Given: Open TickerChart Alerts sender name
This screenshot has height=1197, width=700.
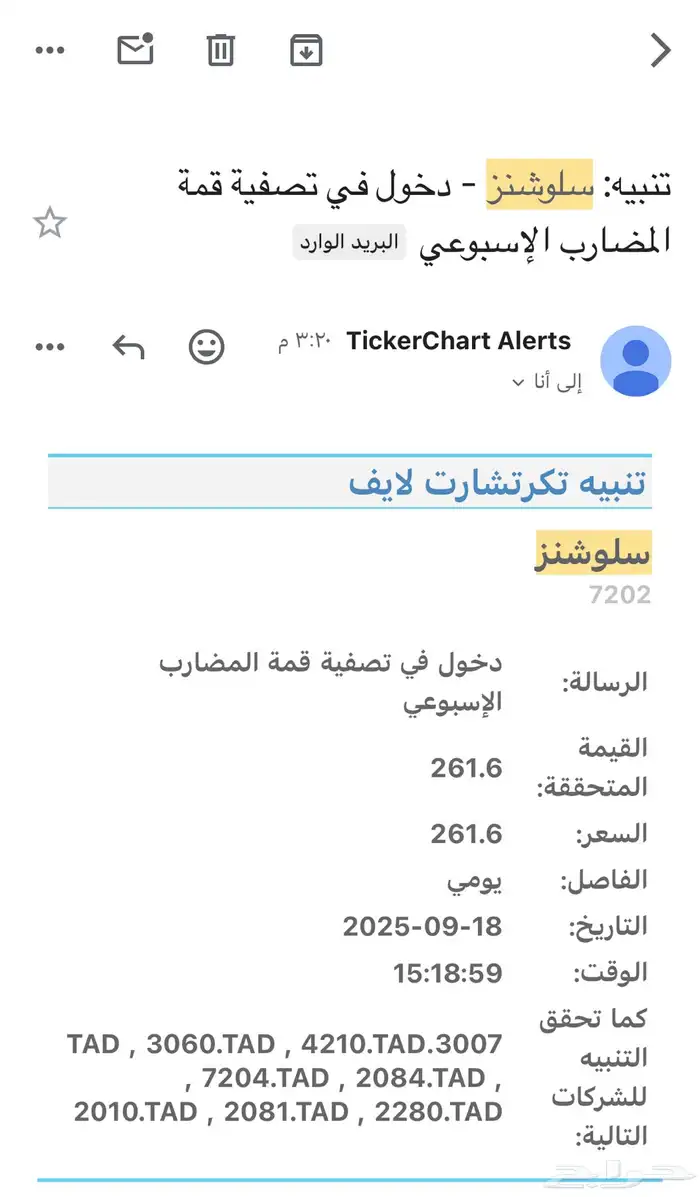Looking at the screenshot, I should (458, 341).
